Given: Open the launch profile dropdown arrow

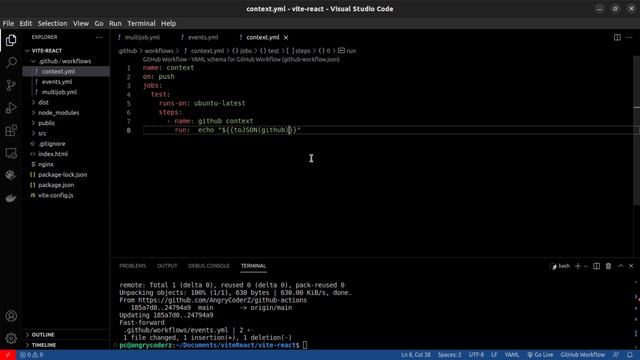Looking at the screenshot, I should (585, 266).
